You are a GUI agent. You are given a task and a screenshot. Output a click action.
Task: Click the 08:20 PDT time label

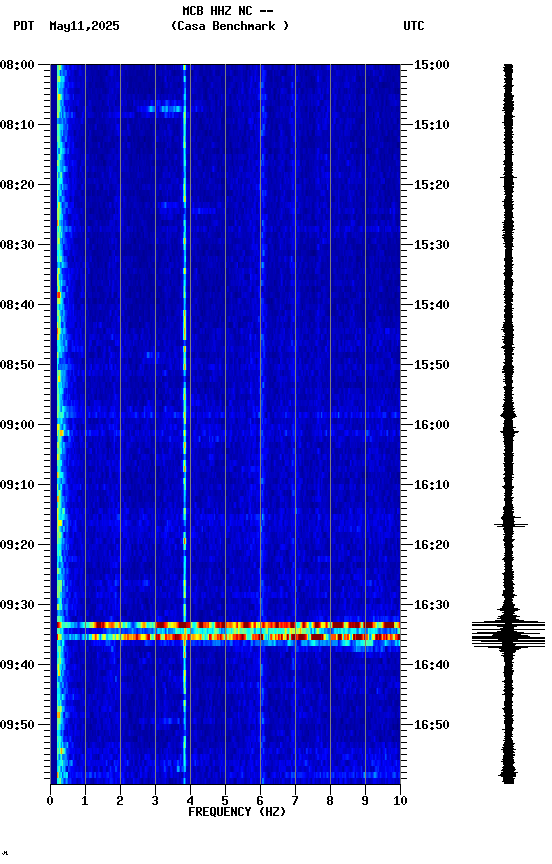click(17, 185)
